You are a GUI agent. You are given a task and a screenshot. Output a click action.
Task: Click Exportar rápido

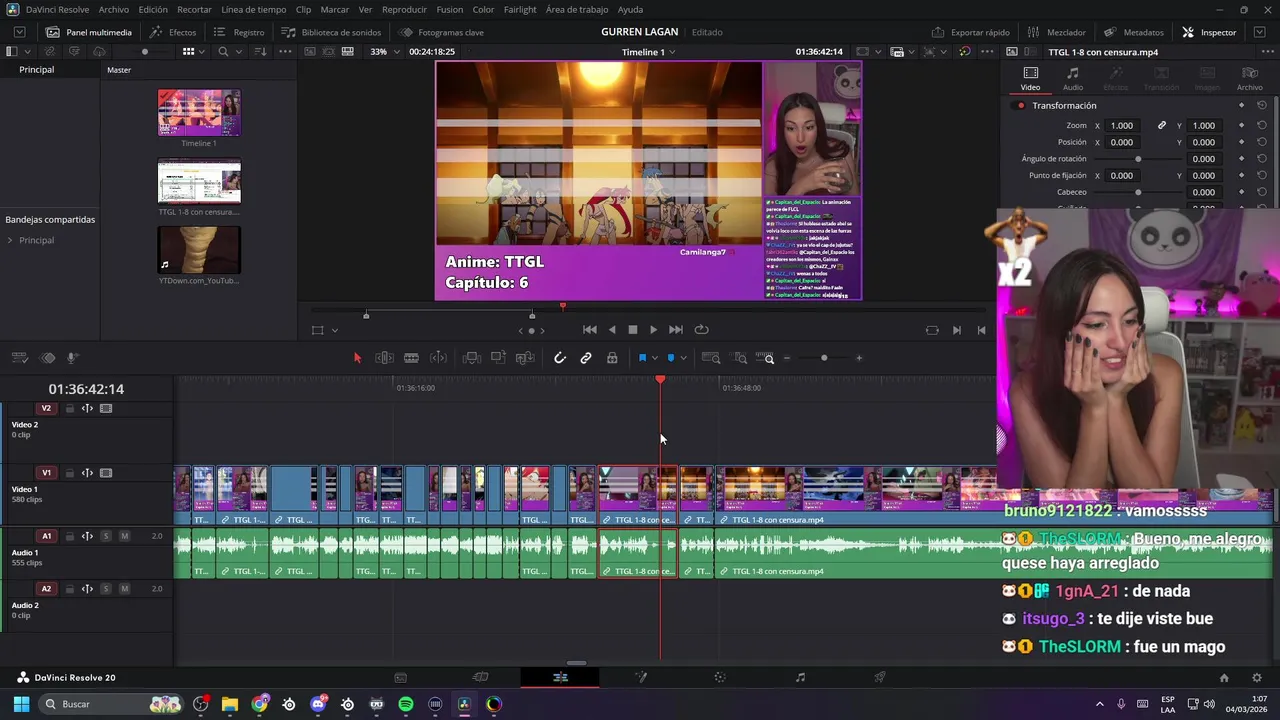(970, 32)
